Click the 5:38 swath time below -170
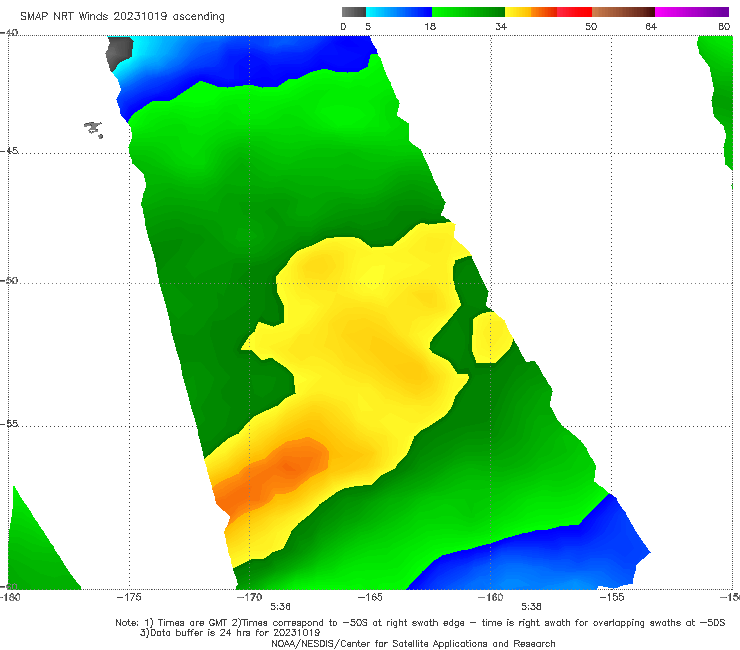 coord(280,607)
